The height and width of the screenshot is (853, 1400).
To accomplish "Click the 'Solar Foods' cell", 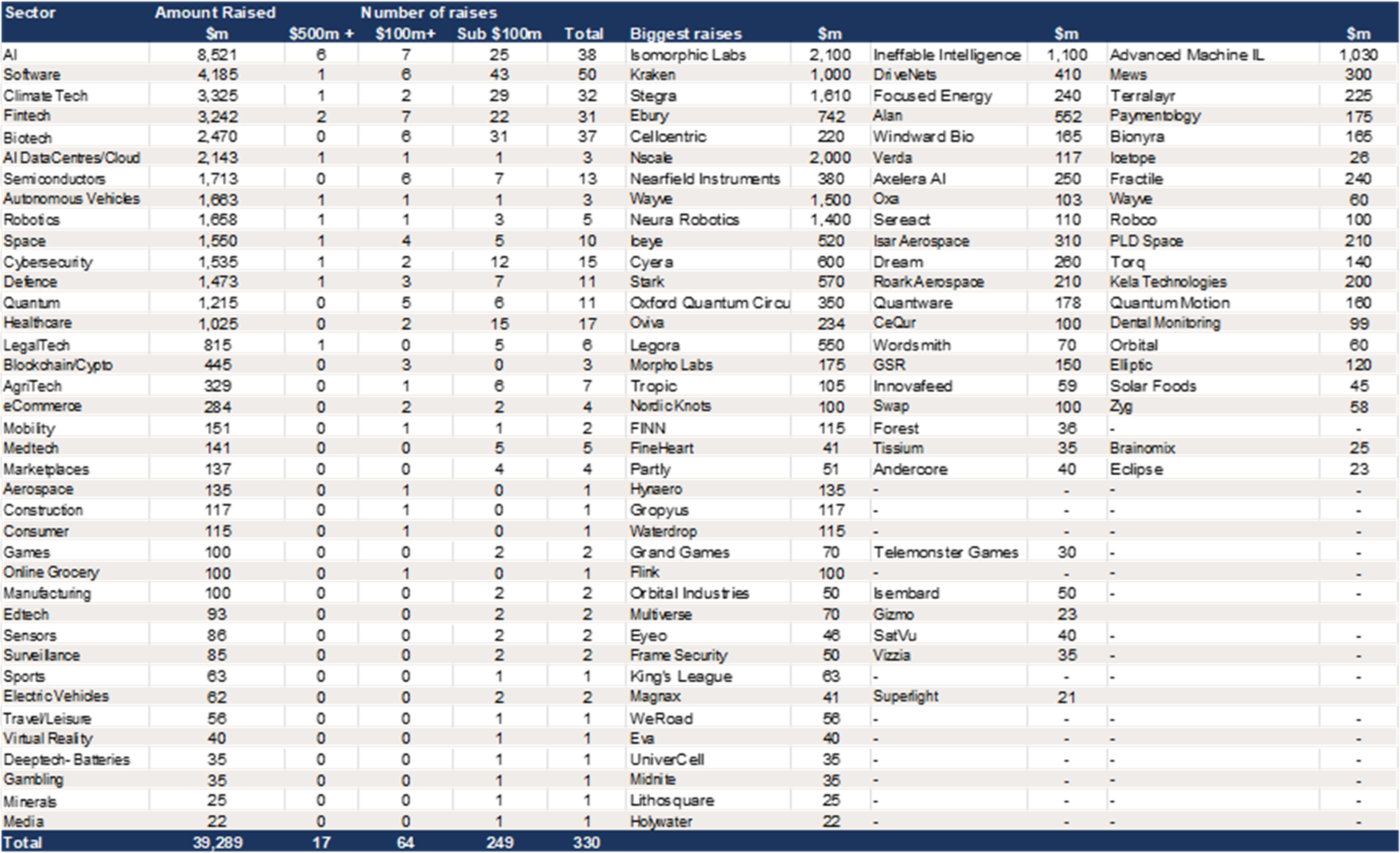I will [x=1153, y=386].
